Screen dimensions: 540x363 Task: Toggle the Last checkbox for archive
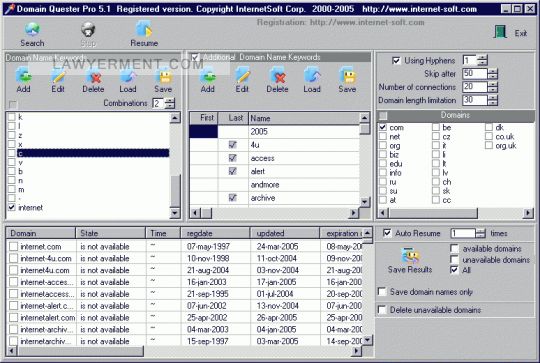coord(233,198)
